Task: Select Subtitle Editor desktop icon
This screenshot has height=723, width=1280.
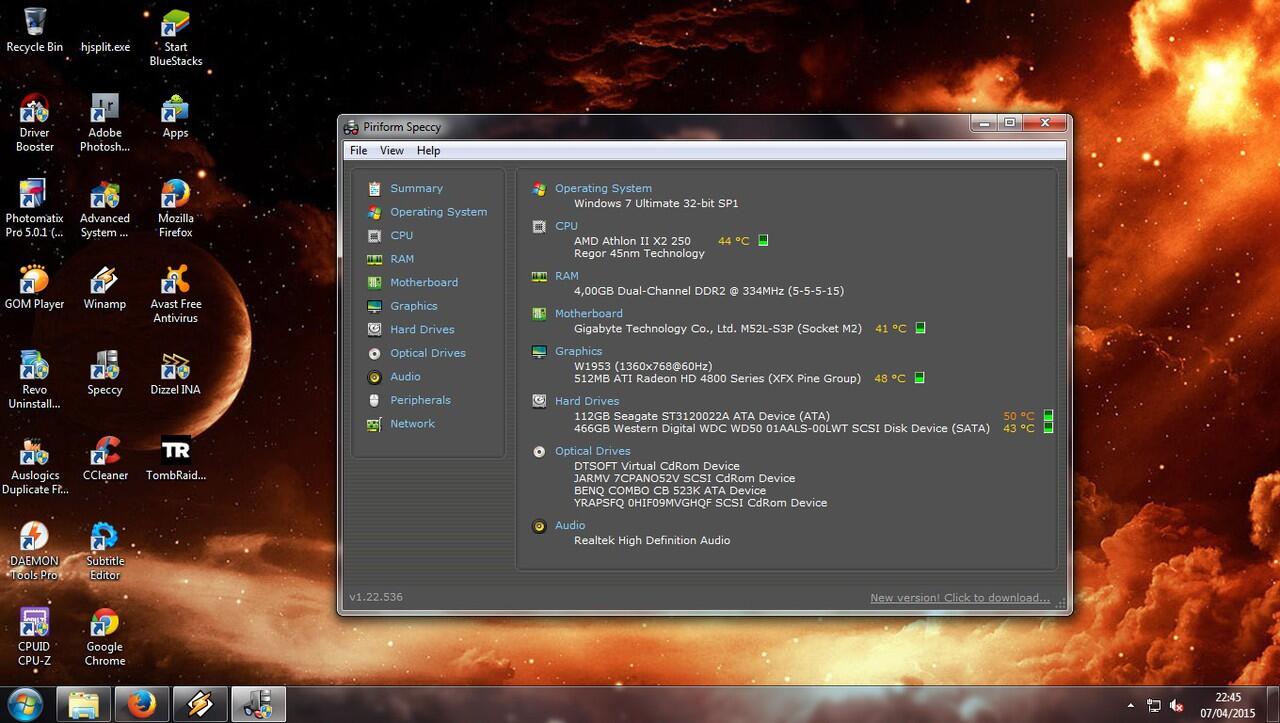Action: pos(105,551)
